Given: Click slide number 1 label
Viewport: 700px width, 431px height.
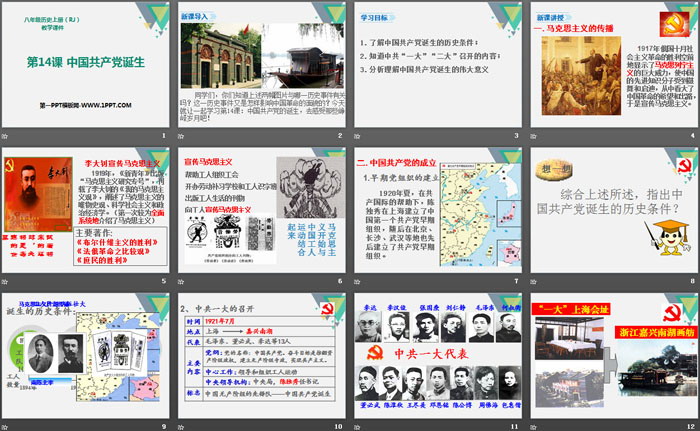Looking at the screenshot, I should (164, 135).
